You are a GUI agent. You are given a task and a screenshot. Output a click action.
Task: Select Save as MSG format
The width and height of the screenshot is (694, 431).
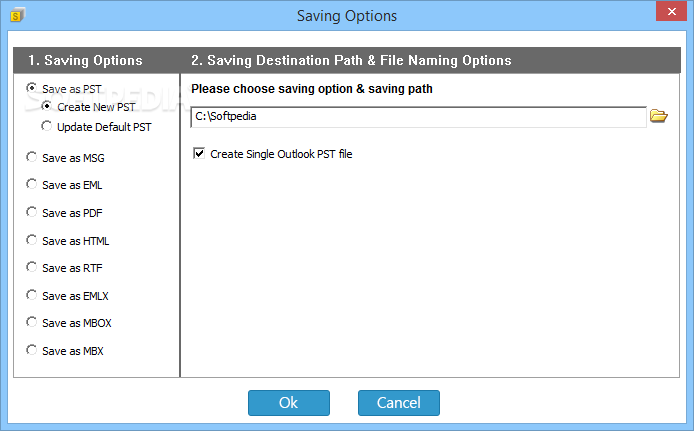32,157
